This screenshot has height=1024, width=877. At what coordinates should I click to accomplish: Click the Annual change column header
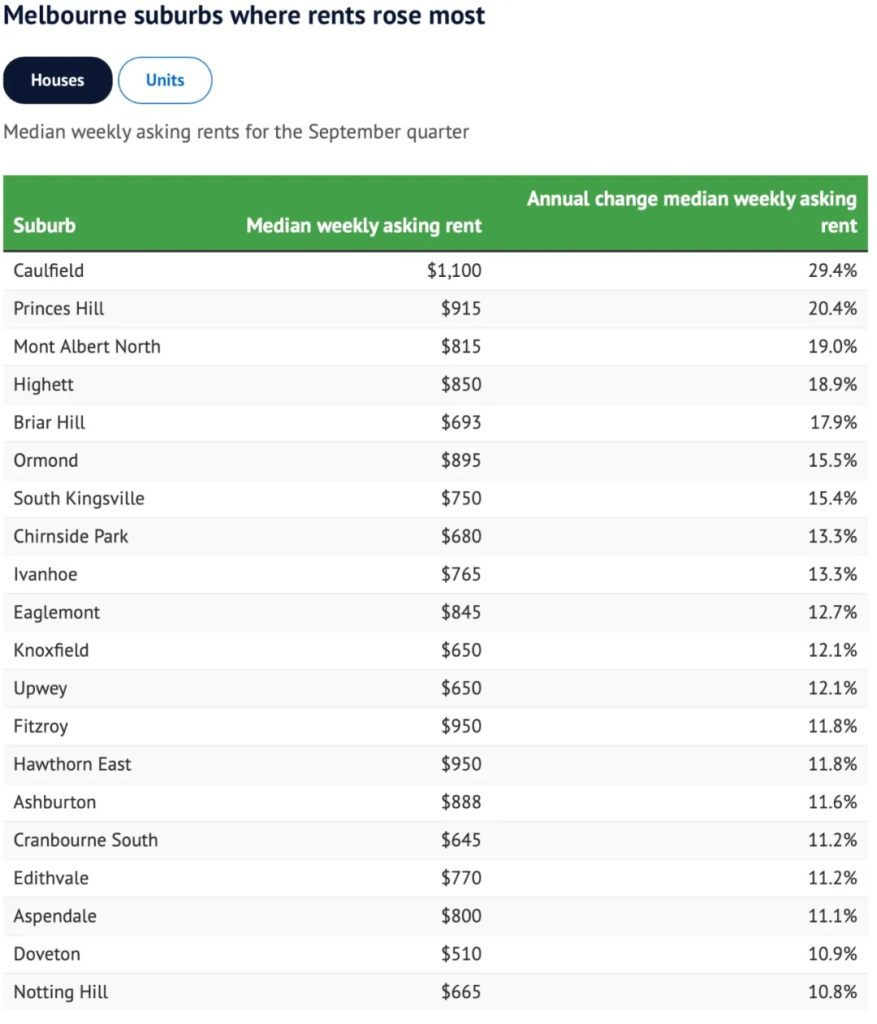pos(691,212)
